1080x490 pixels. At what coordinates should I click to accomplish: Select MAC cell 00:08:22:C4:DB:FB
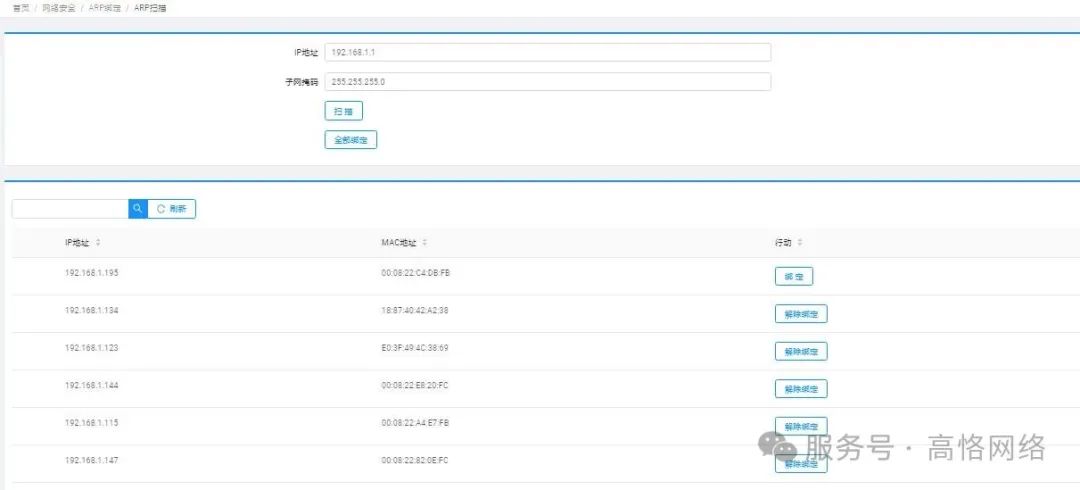pyautogui.click(x=415, y=273)
